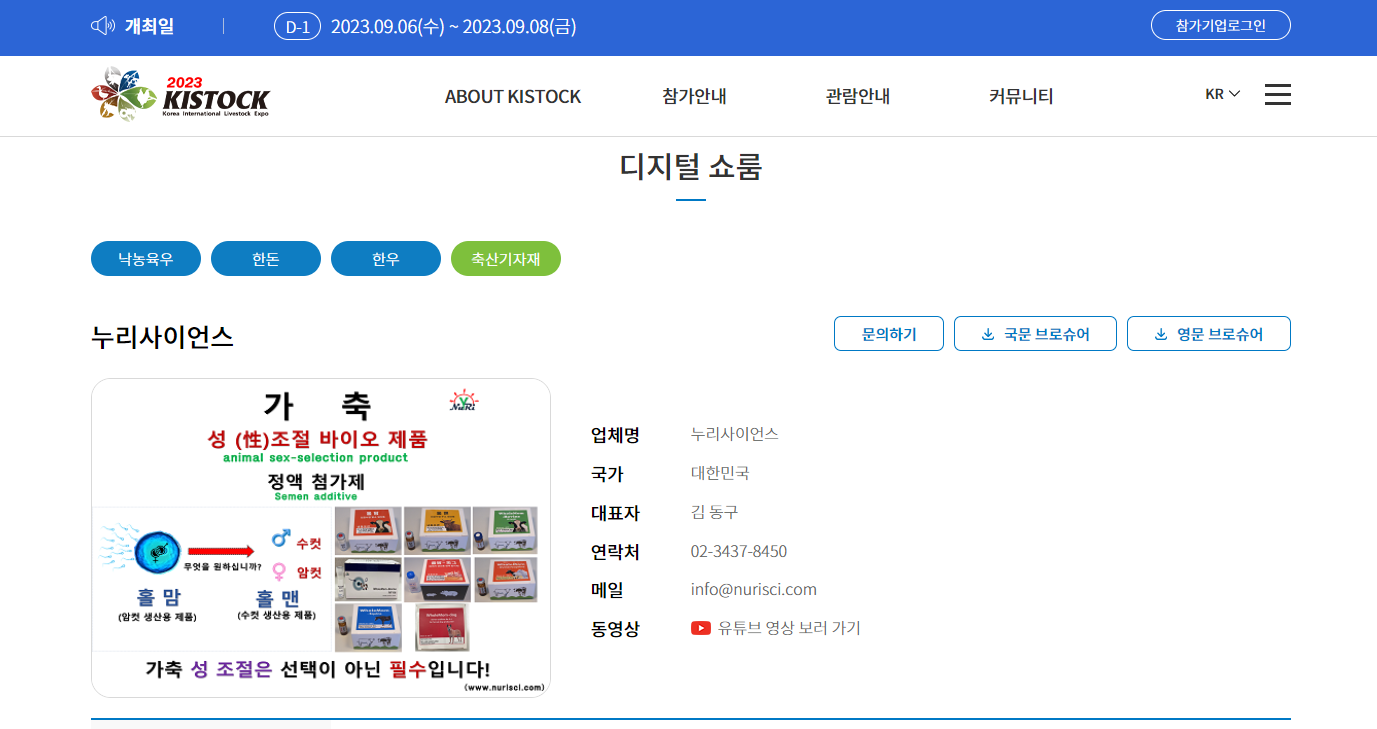Open the 커뮤니티 menu
The height and width of the screenshot is (729, 1377).
[1021, 96]
